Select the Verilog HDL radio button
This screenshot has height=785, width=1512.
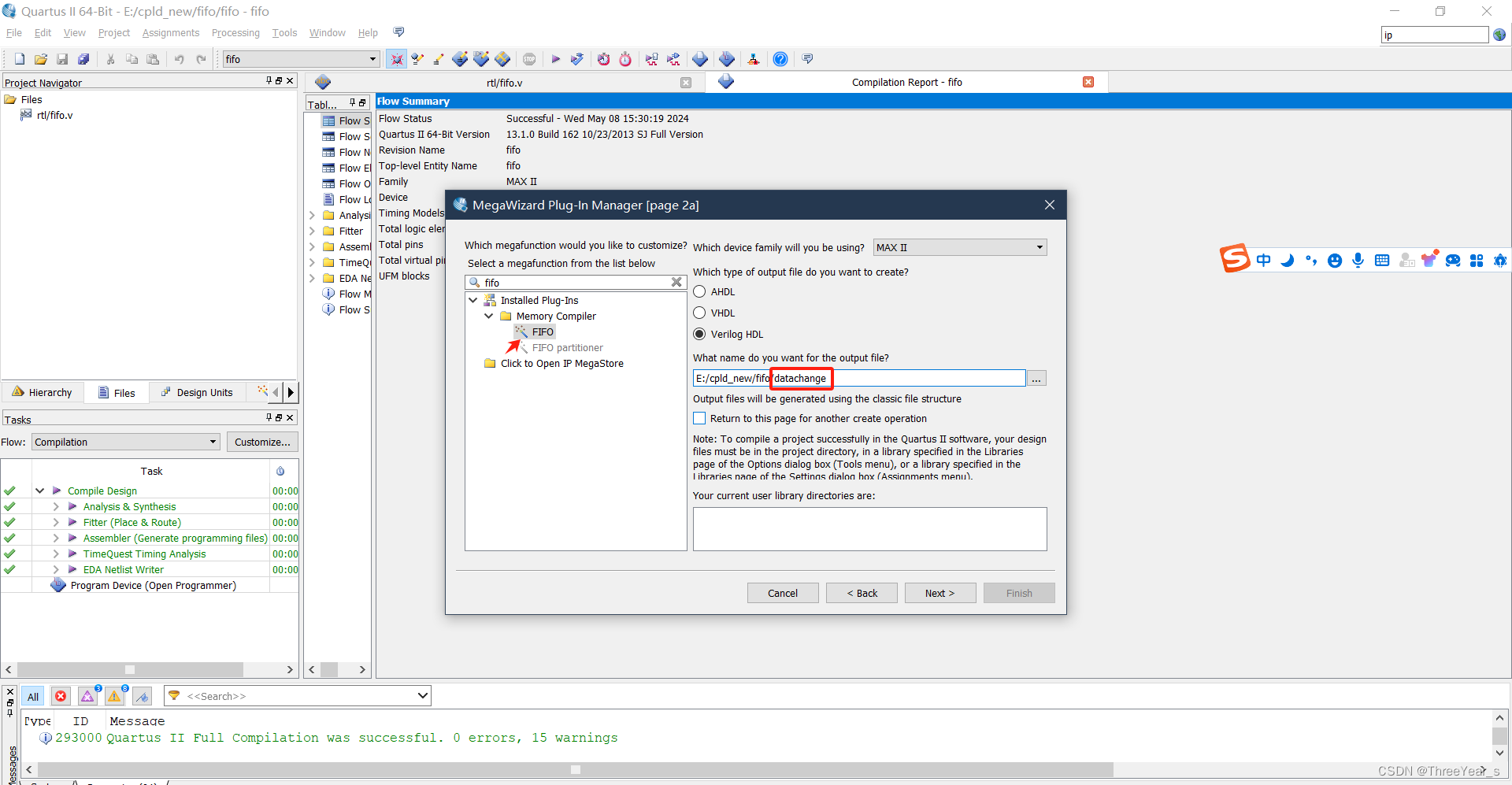(x=699, y=334)
